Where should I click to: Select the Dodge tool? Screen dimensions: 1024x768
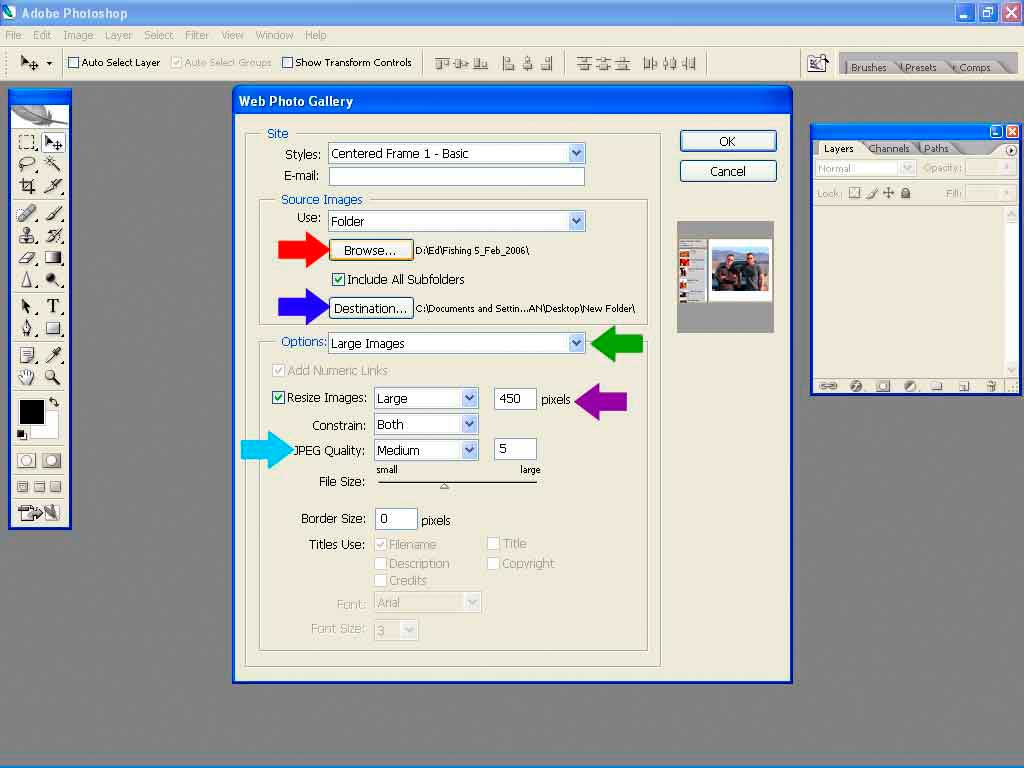pos(53,280)
